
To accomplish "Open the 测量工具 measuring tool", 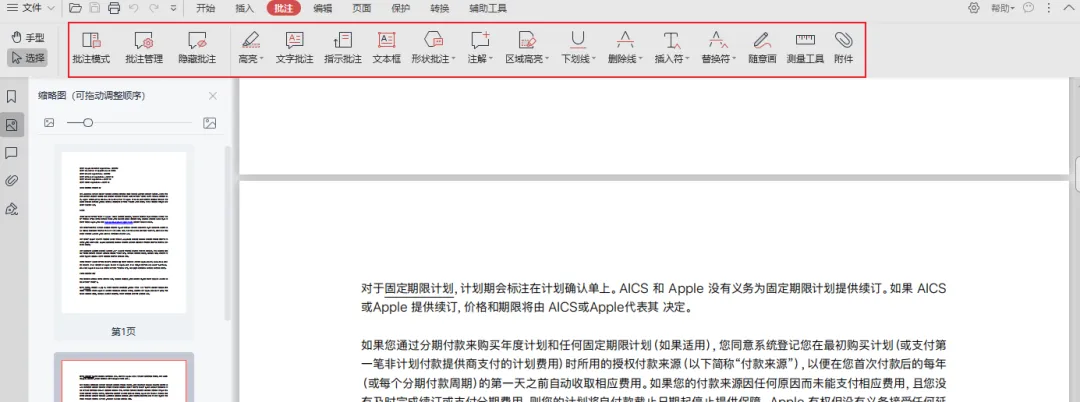I will pos(805,48).
